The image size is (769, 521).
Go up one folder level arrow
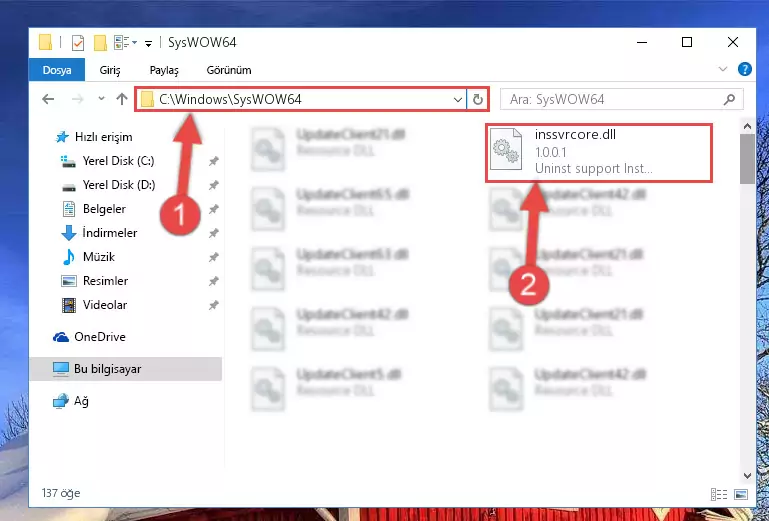click(x=122, y=99)
